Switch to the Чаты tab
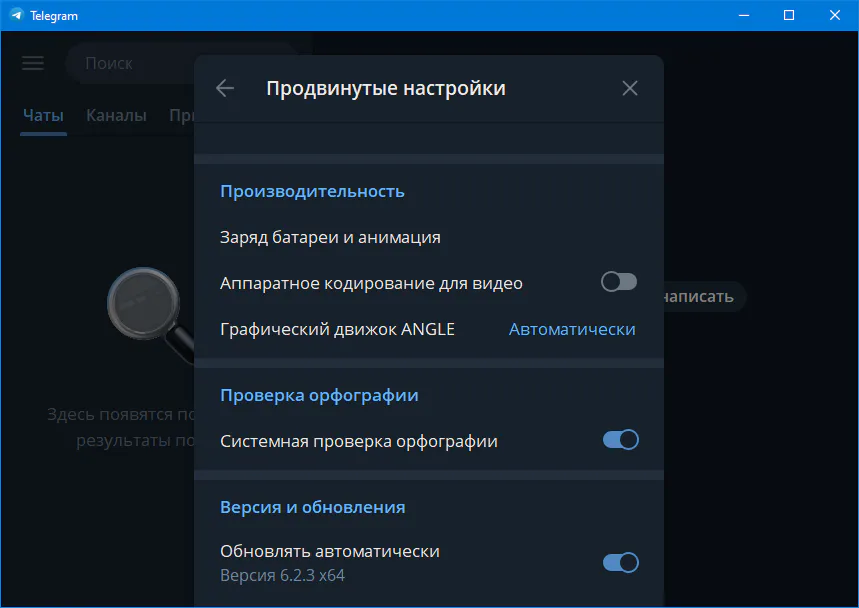This screenshot has width=859, height=608. [x=43, y=115]
